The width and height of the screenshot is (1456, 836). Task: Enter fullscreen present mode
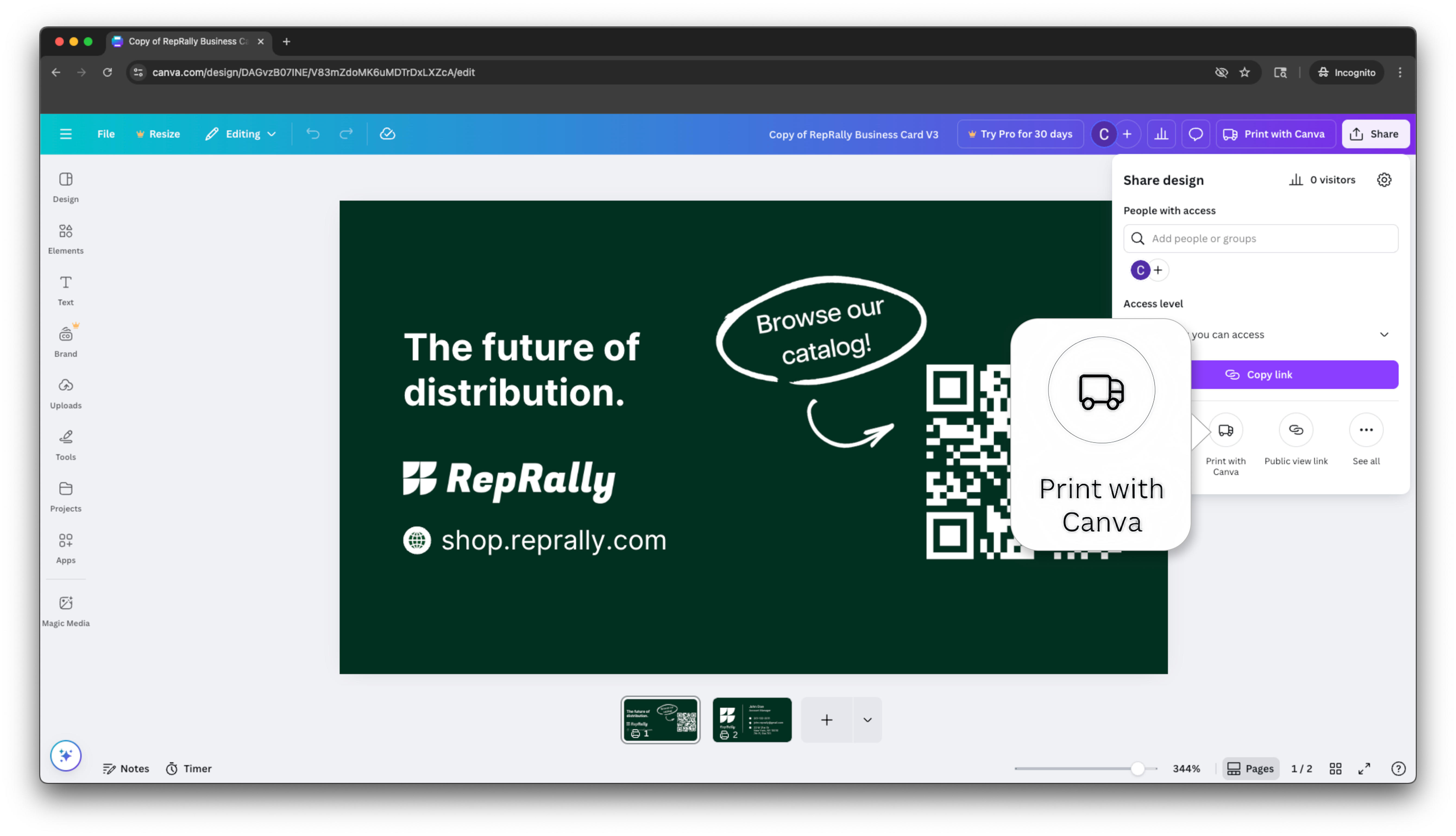pyautogui.click(x=1365, y=769)
